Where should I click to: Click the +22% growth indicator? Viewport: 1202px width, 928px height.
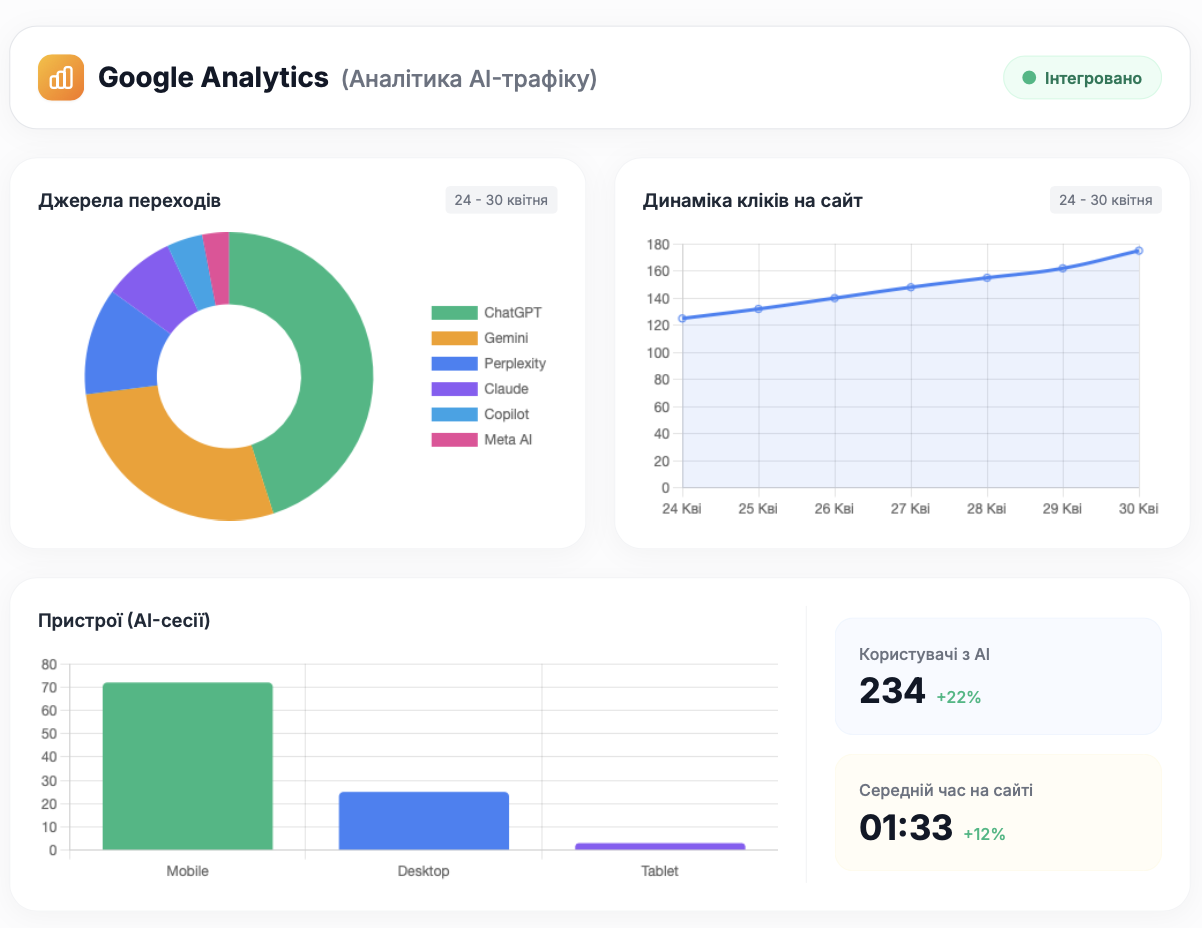click(959, 697)
